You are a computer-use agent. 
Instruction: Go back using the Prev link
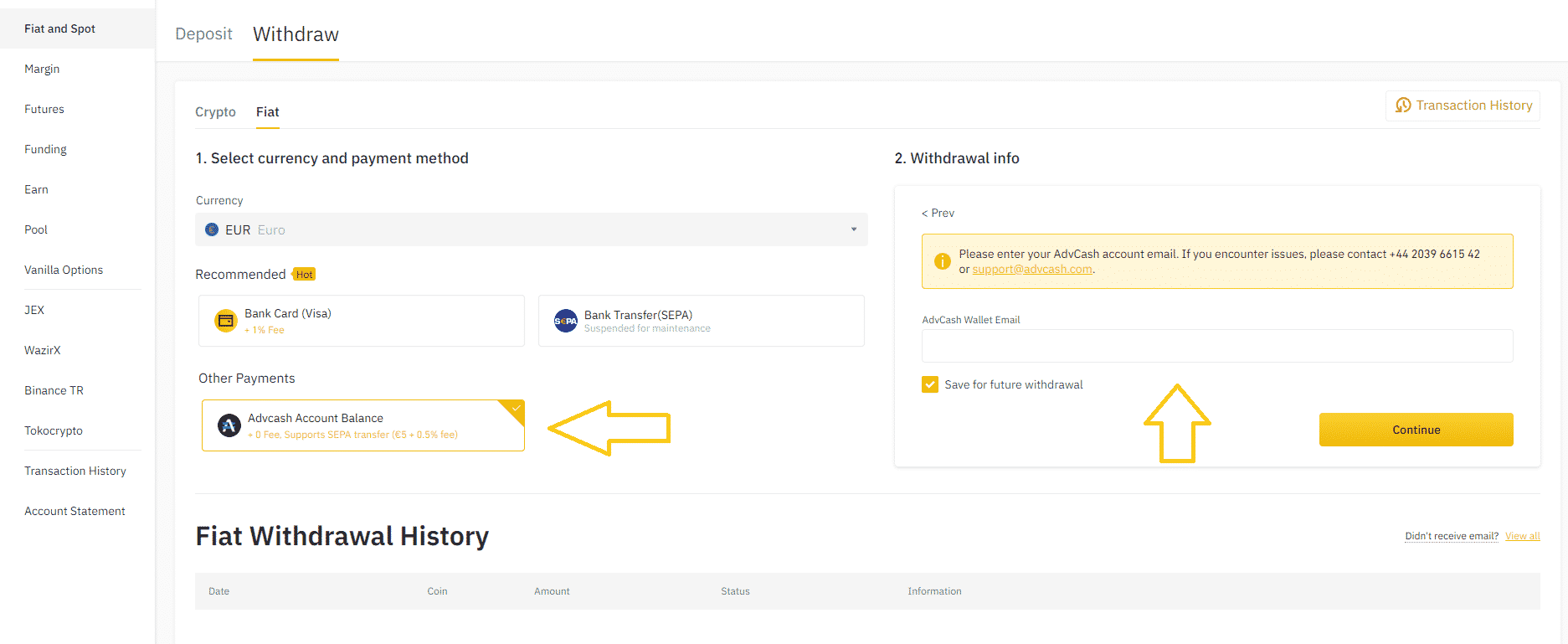coord(938,213)
